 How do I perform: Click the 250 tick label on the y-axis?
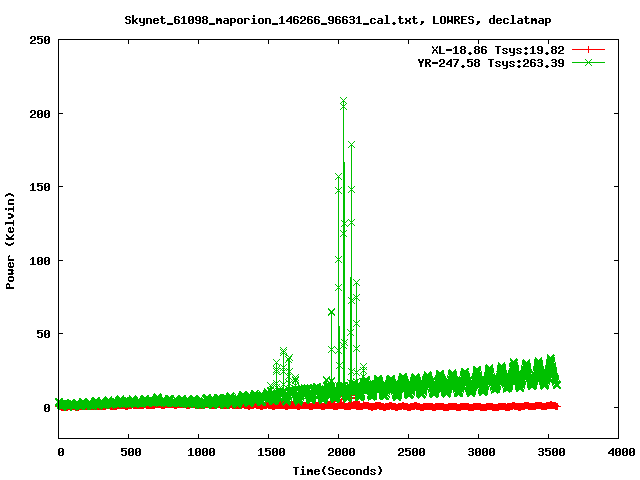[x=40, y=40]
